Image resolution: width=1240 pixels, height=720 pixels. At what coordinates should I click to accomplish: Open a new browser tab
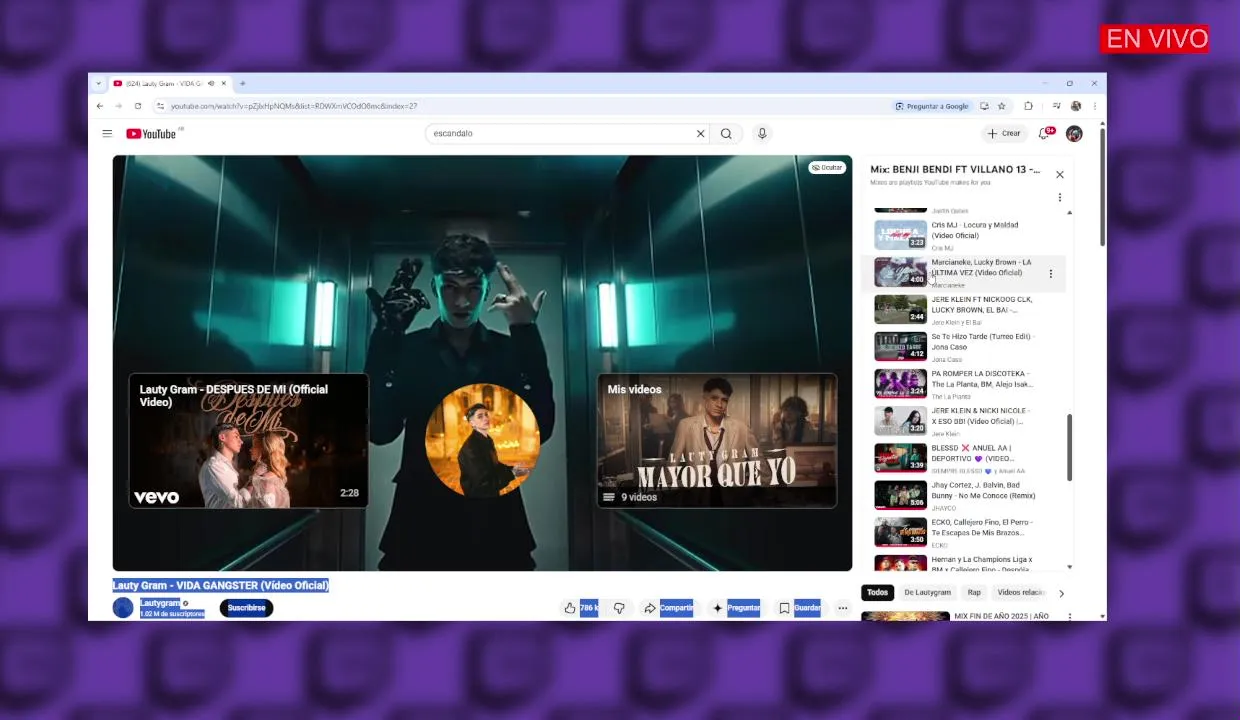pyautogui.click(x=242, y=83)
